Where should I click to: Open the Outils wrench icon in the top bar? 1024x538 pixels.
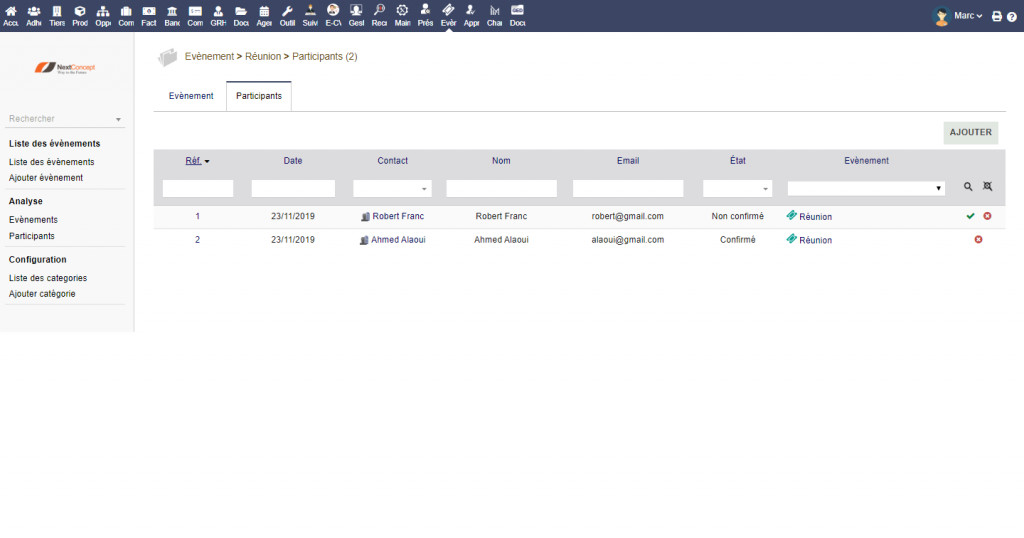(x=287, y=15)
